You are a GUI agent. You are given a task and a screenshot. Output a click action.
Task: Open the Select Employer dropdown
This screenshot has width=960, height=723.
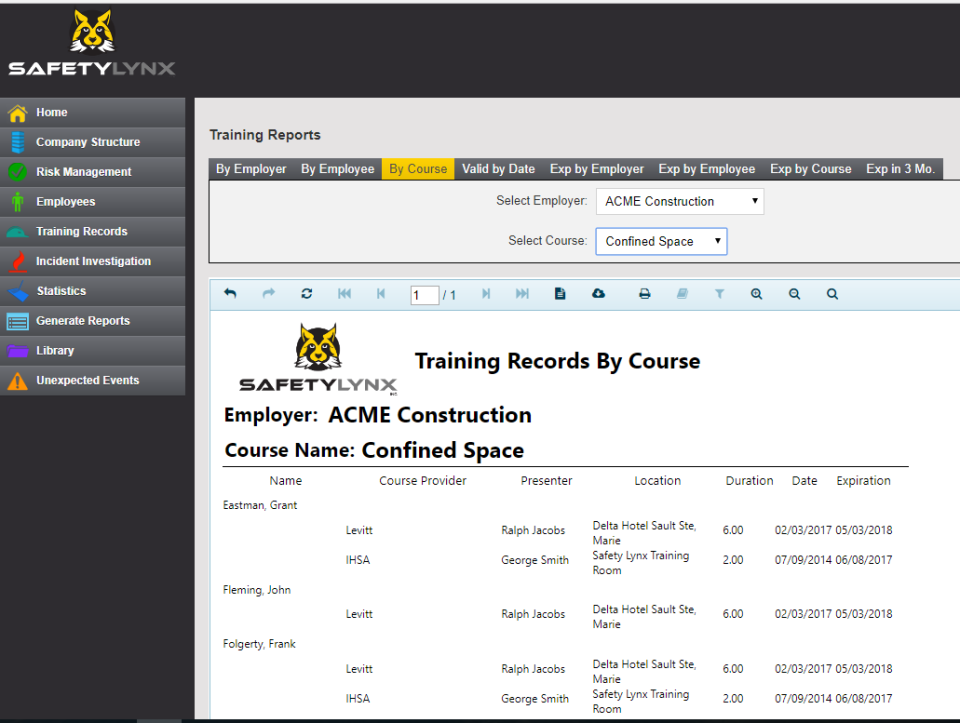680,201
